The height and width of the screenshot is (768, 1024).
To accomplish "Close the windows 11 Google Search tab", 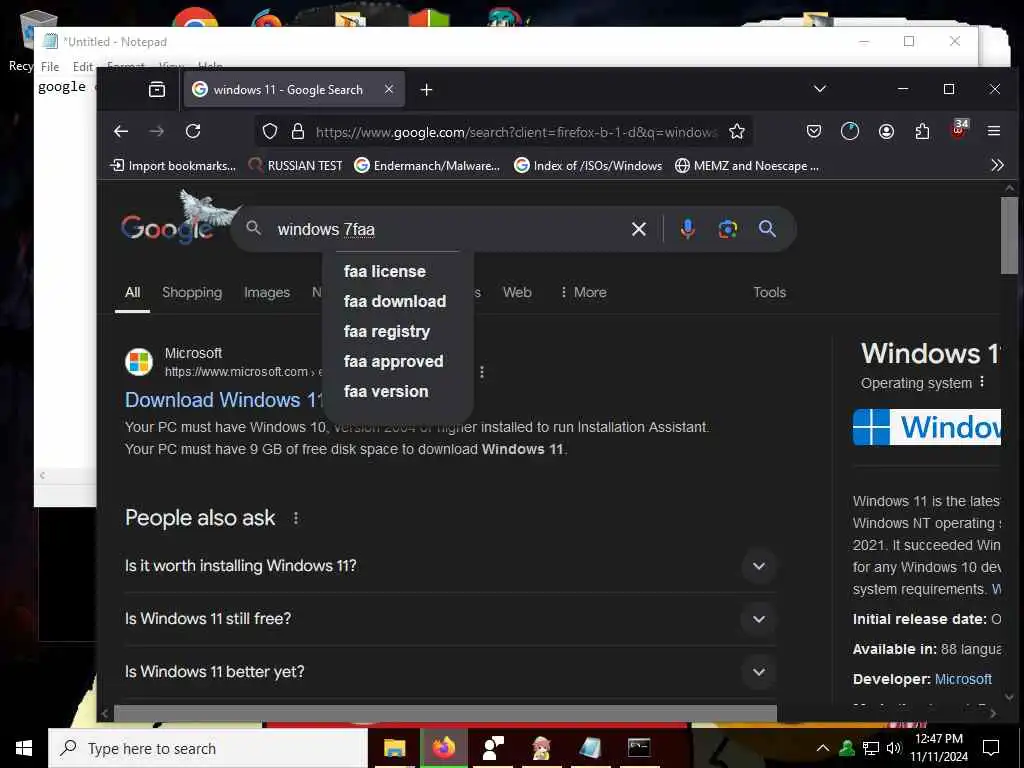I will (x=389, y=89).
